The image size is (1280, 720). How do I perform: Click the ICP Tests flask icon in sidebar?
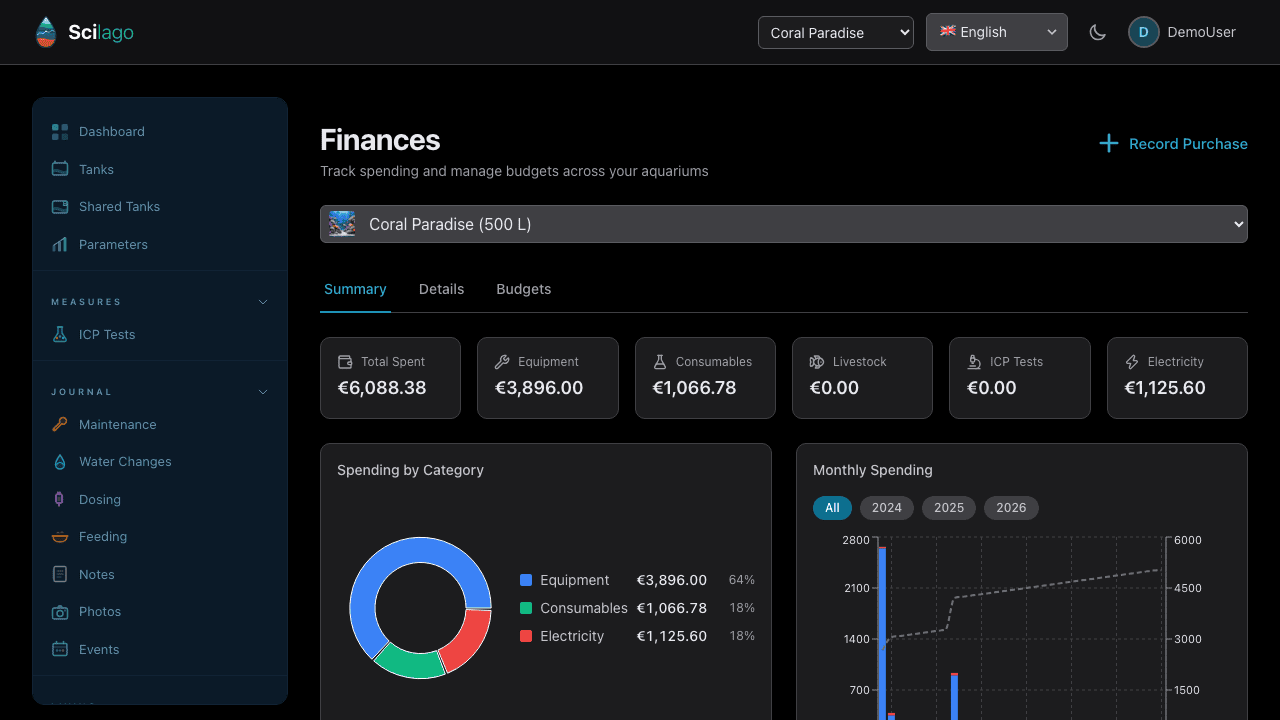pos(60,335)
